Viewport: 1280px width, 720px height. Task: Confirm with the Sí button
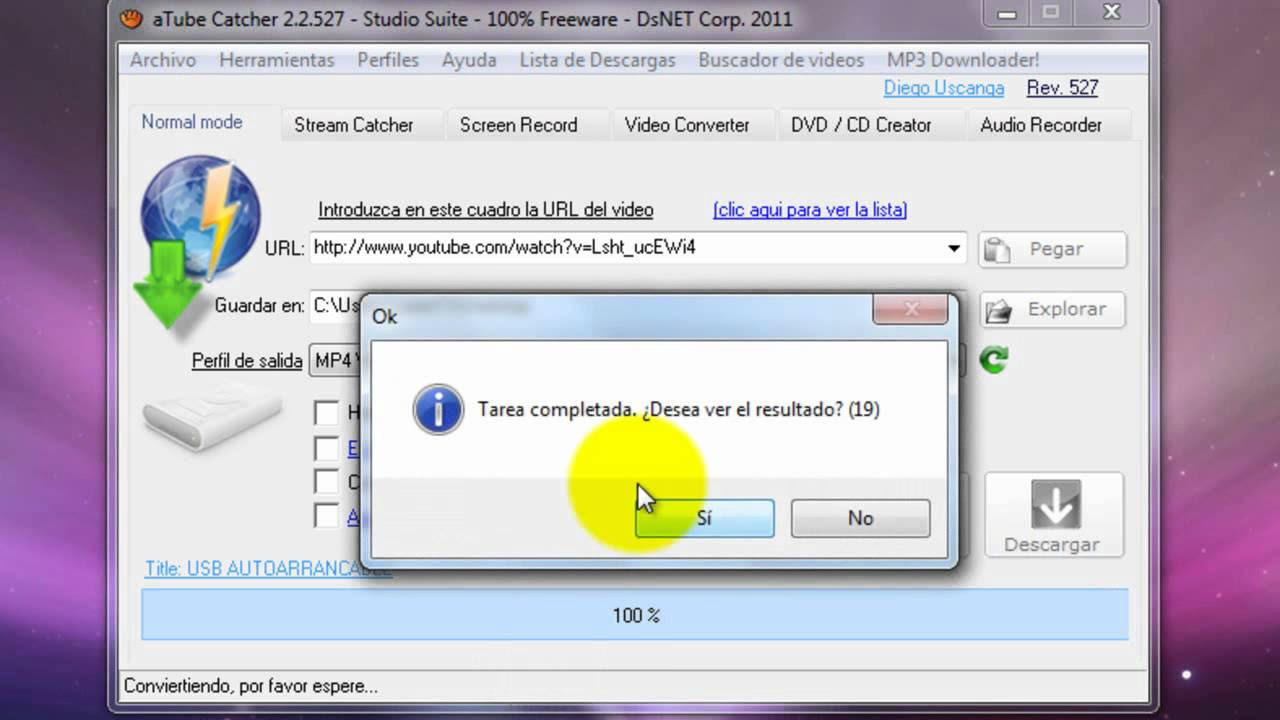[x=704, y=518]
